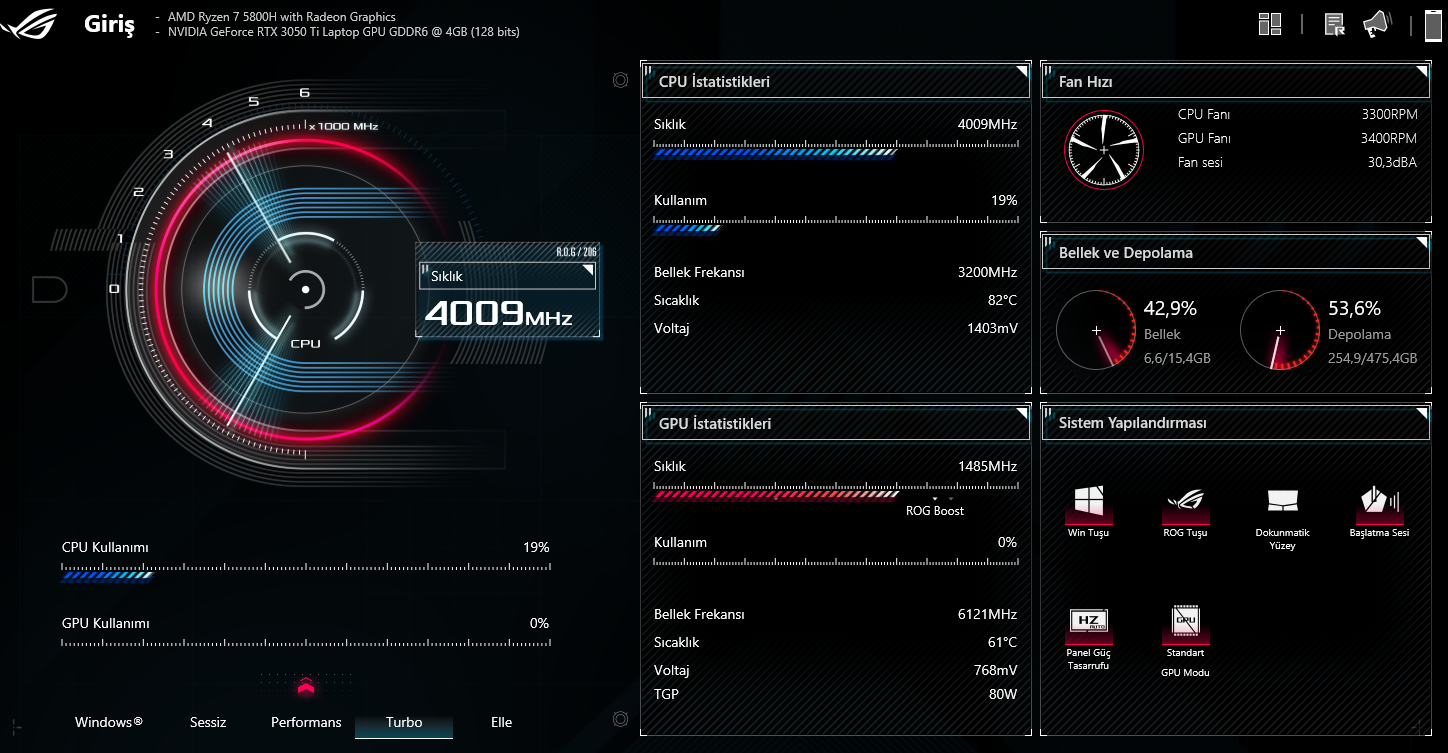Image resolution: width=1448 pixels, height=753 pixels.
Task: Click the spinning fan icon in Fan Hızı
Action: pyautogui.click(x=1103, y=149)
